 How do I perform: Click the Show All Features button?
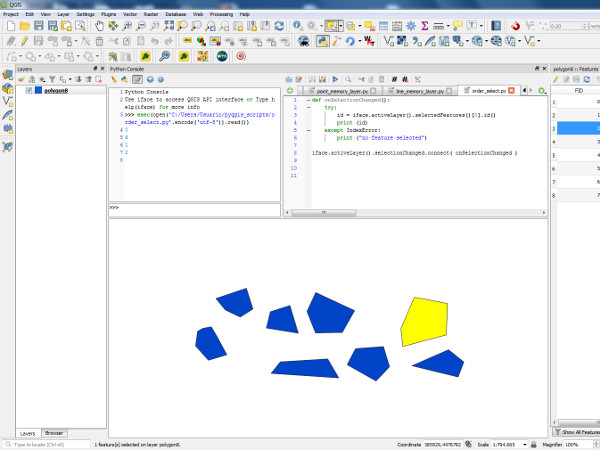click(577, 432)
